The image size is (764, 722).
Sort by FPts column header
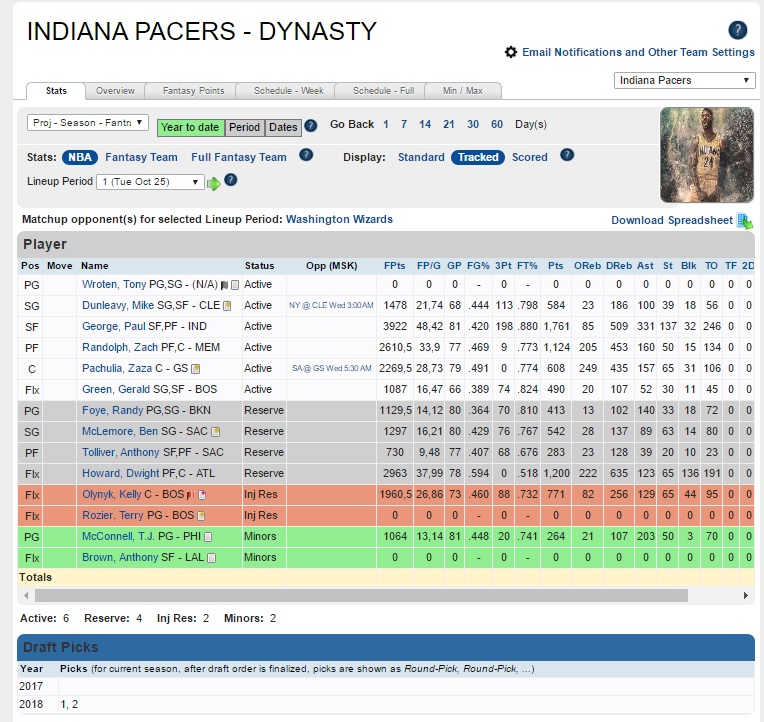(x=394, y=266)
